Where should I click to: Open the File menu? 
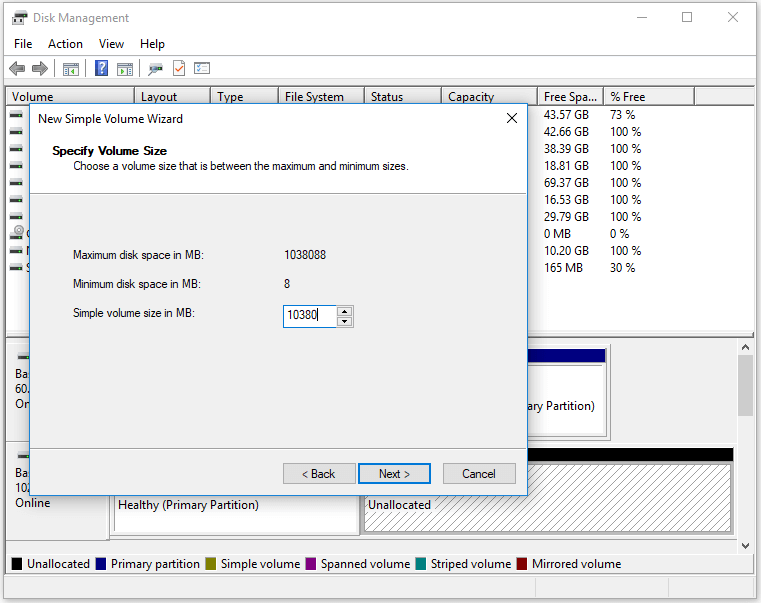23,44
